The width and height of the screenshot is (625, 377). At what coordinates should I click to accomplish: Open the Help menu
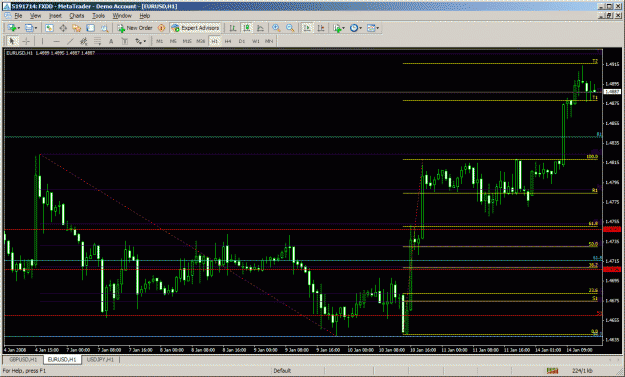tap(145, 16)
